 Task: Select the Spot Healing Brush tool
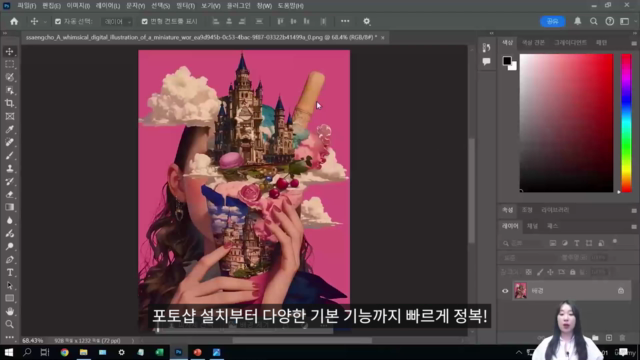pos(9,142)
